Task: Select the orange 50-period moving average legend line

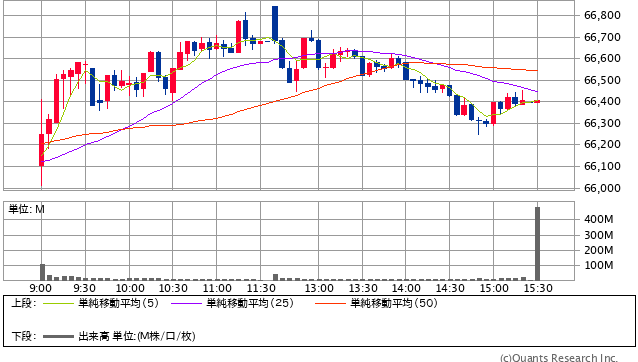Action: [x=331, y=303]
